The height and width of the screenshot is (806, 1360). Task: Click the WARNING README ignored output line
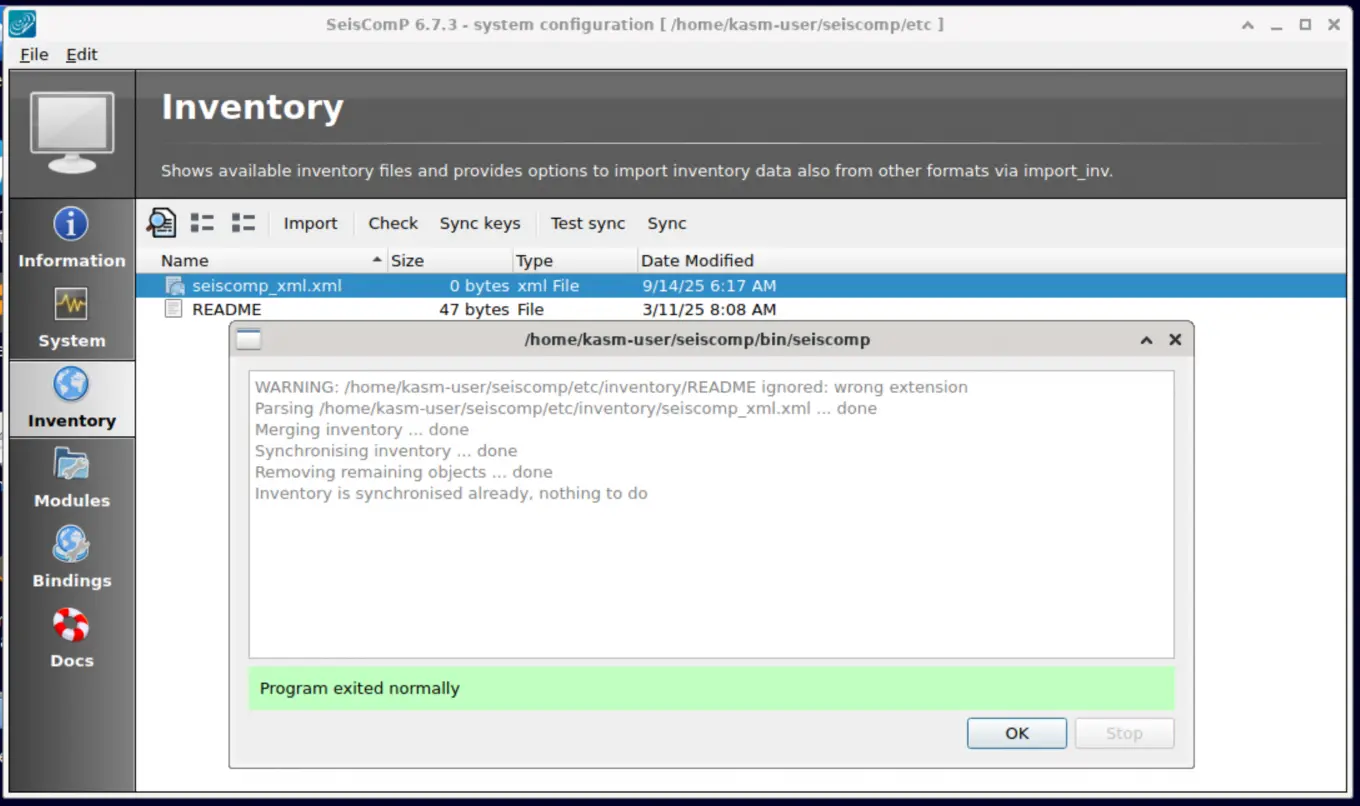tap(611, 387)
